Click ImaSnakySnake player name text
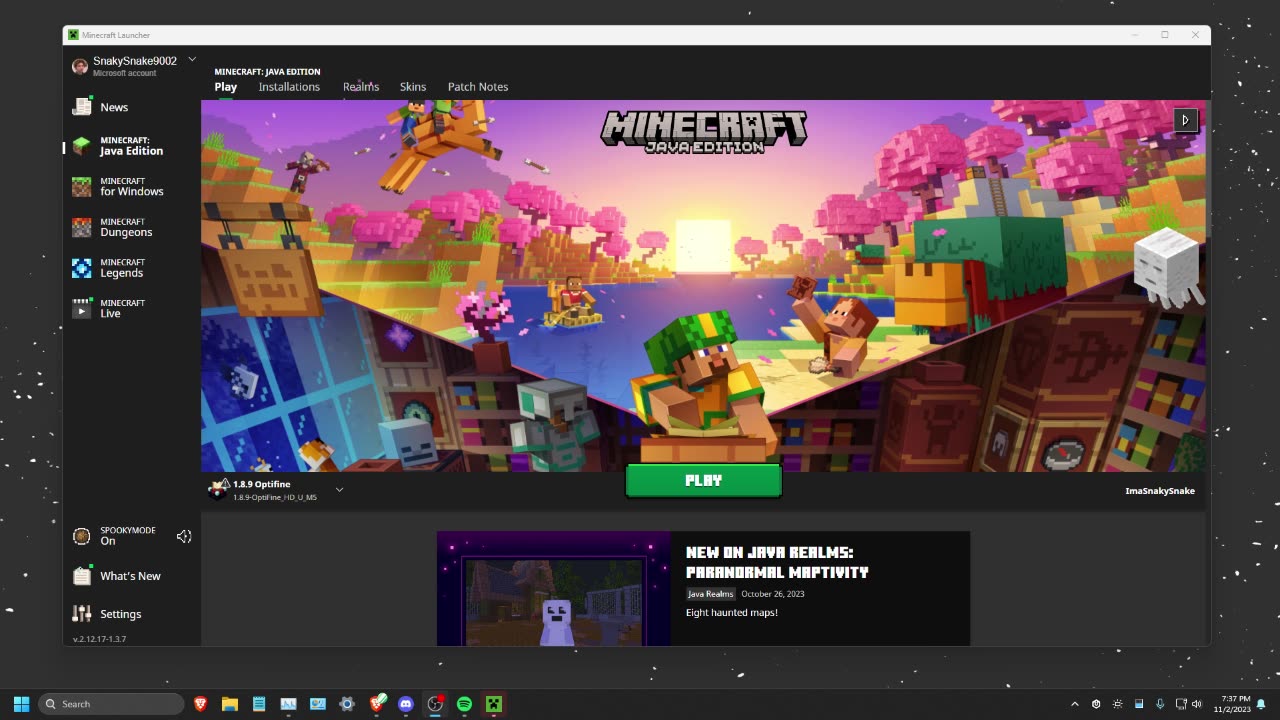 click(x=1160, y=491)
